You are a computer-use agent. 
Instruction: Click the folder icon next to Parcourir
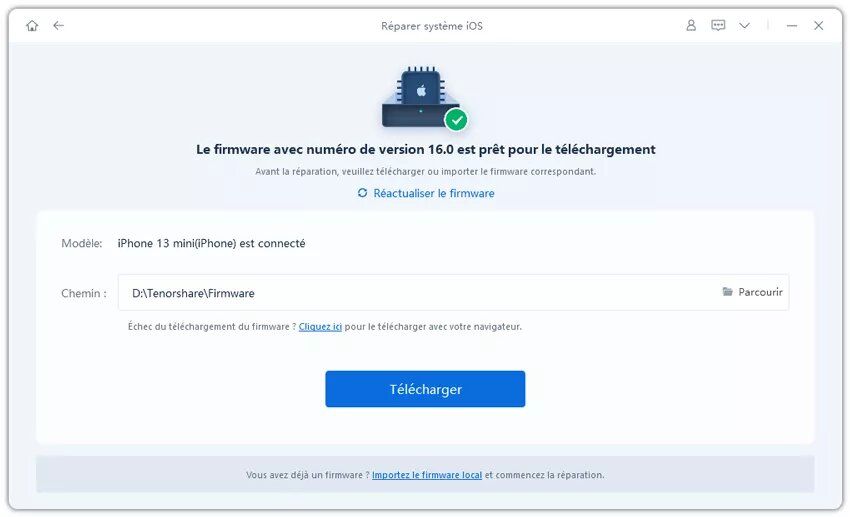tap(727, 292)
